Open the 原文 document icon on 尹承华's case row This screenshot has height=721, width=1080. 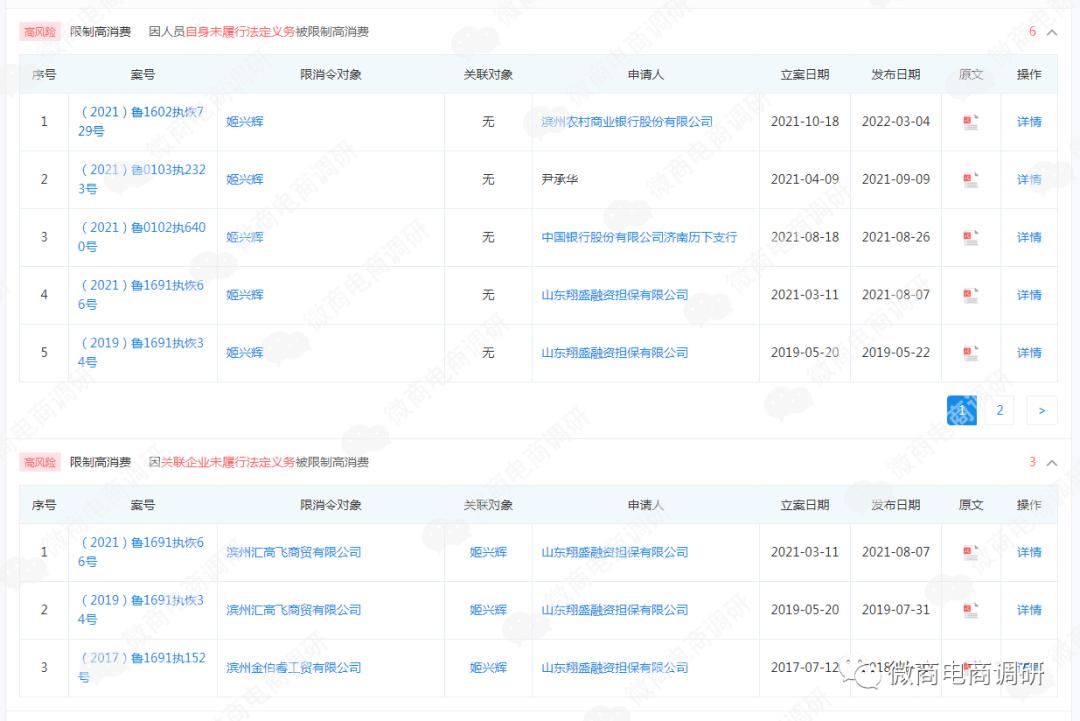[970, 179]
